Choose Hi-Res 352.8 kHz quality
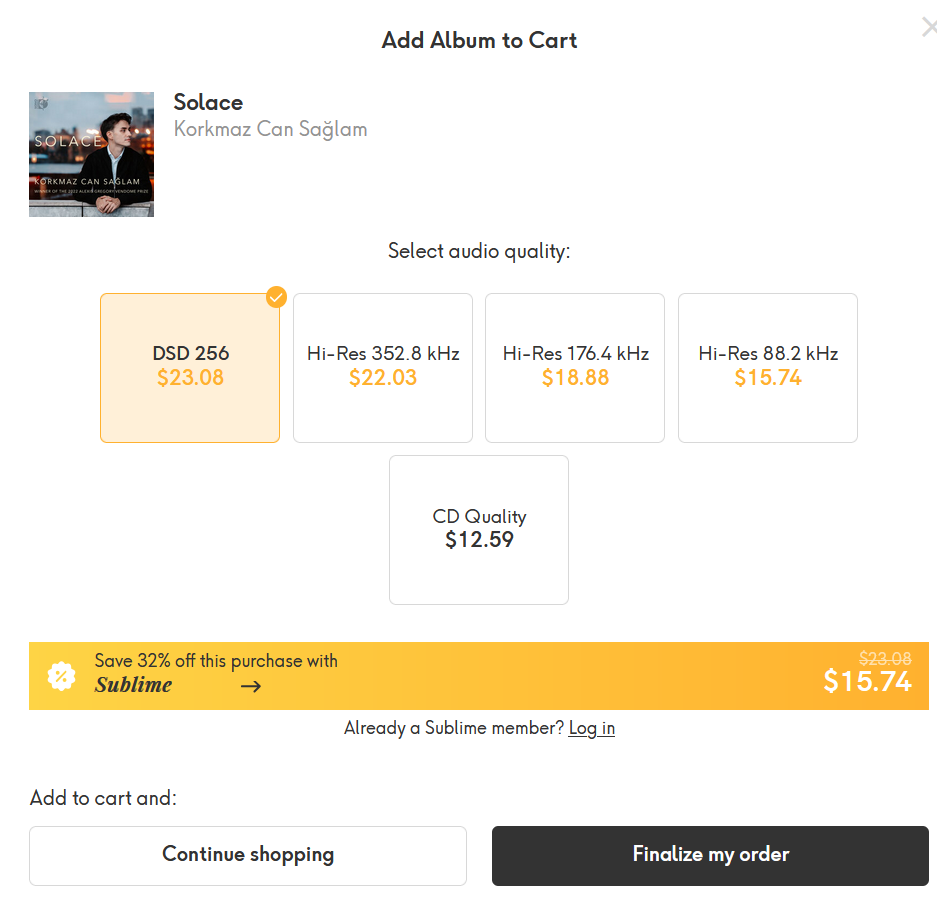The height and width of the screenshot is (903, 937). 383,367
